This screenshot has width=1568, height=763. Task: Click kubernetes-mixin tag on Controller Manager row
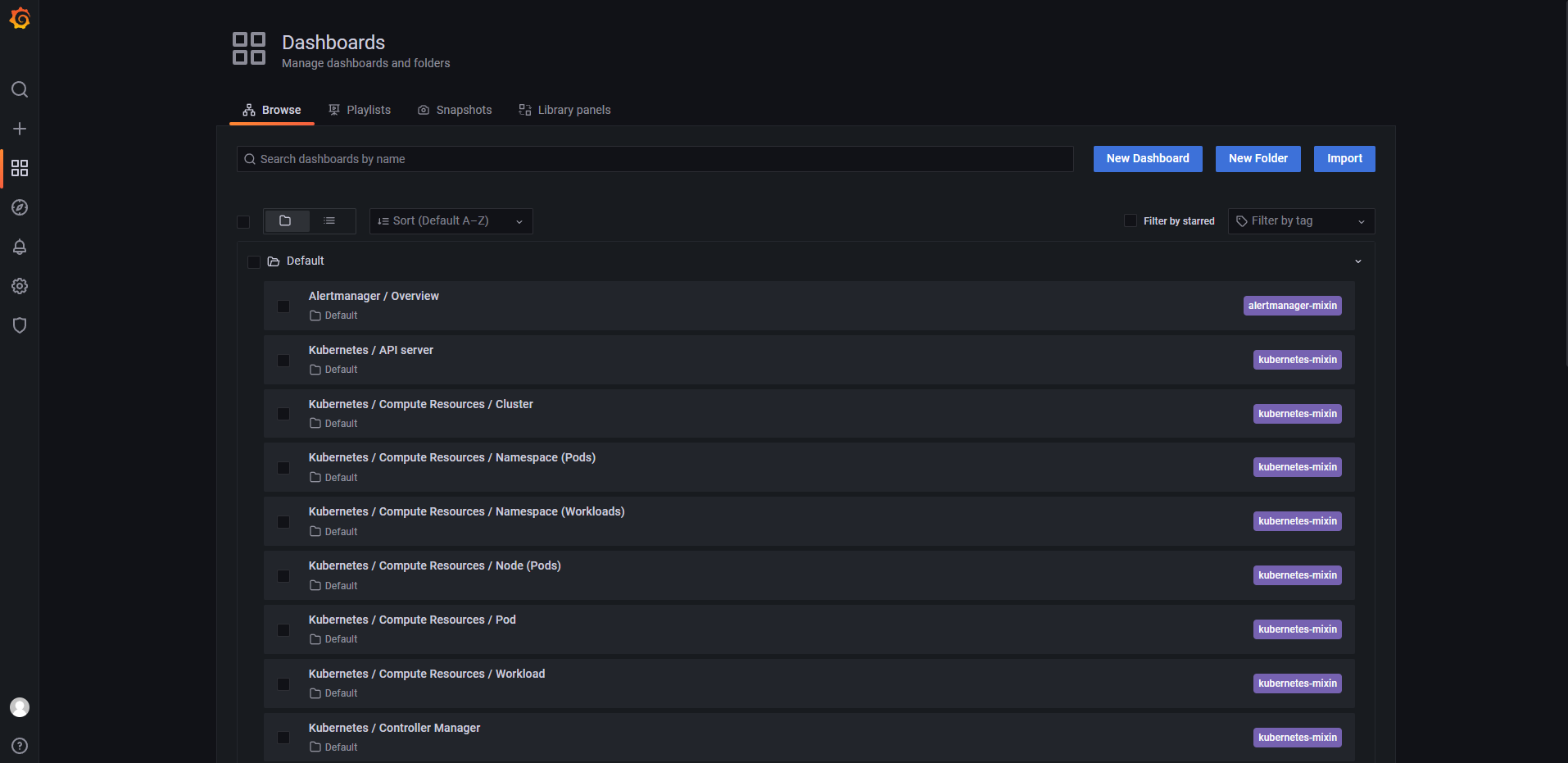click(x=1298, y=738)
